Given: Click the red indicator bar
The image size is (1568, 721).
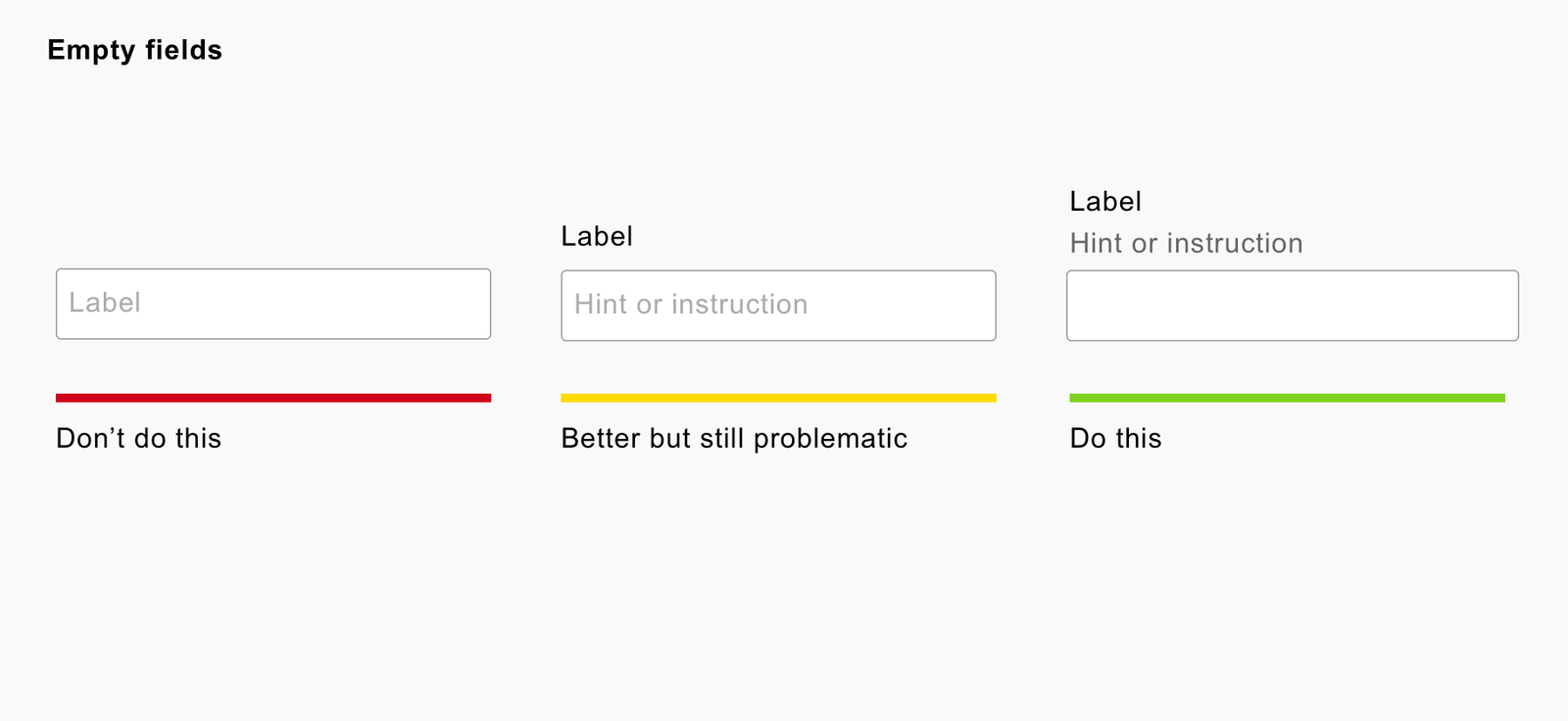Looking at the screenshot, I should [273, 398].
